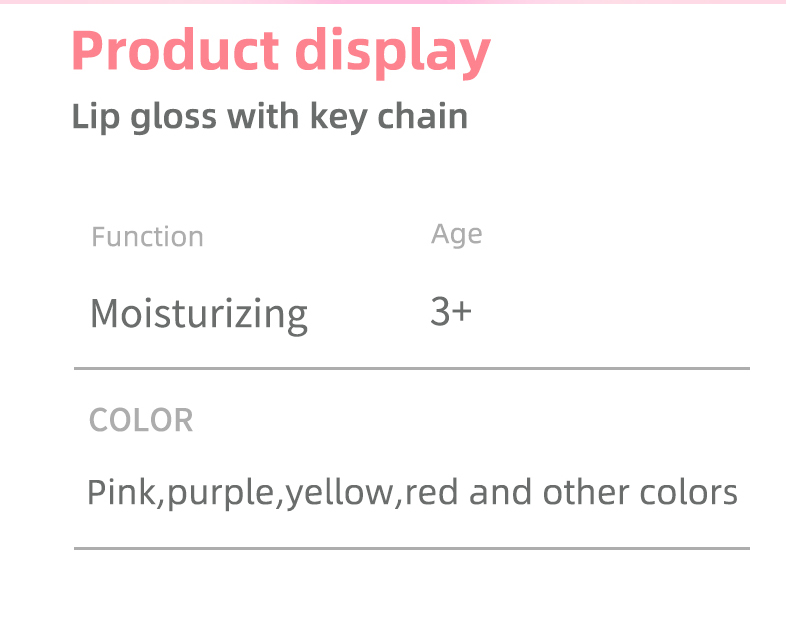This screenshot has width=790, height=622.
Task: Select the "3+" age value
Action: 450,312
